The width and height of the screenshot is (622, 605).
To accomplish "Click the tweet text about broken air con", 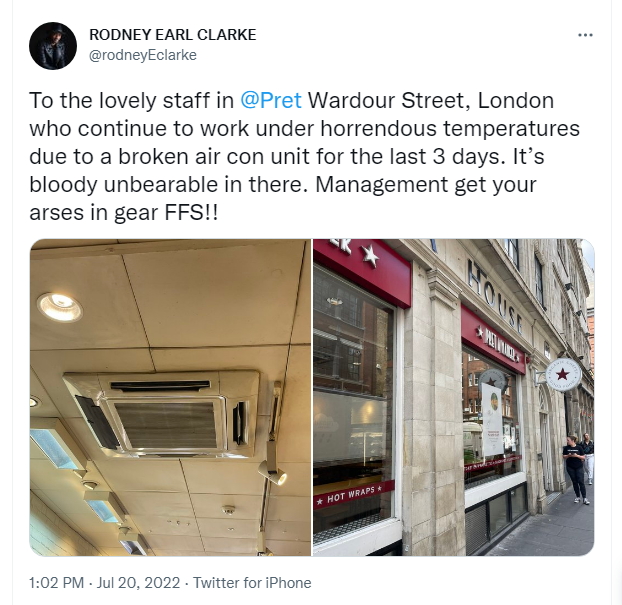I will coord(304,156).
